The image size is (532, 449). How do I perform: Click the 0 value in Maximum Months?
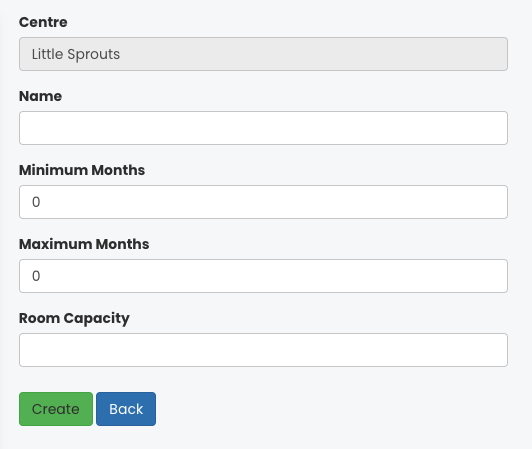pos(36,276)
